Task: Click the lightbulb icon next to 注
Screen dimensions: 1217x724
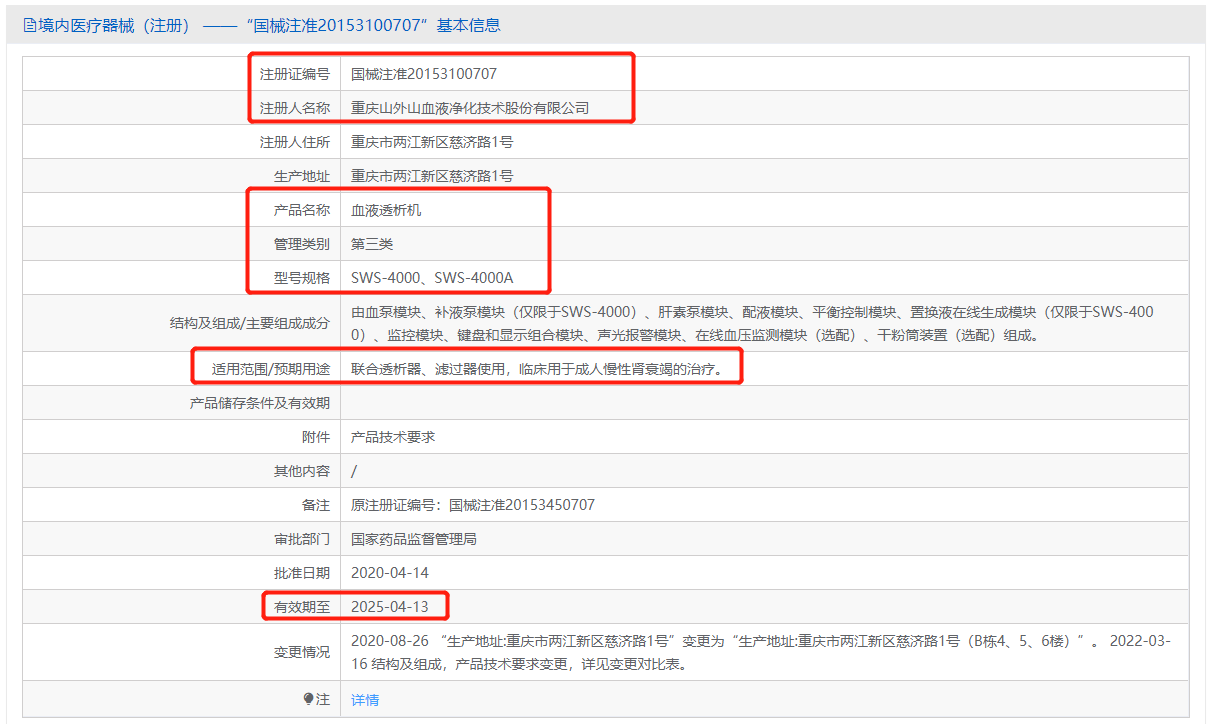Action: pyautogui.click(x=309, y=699)
